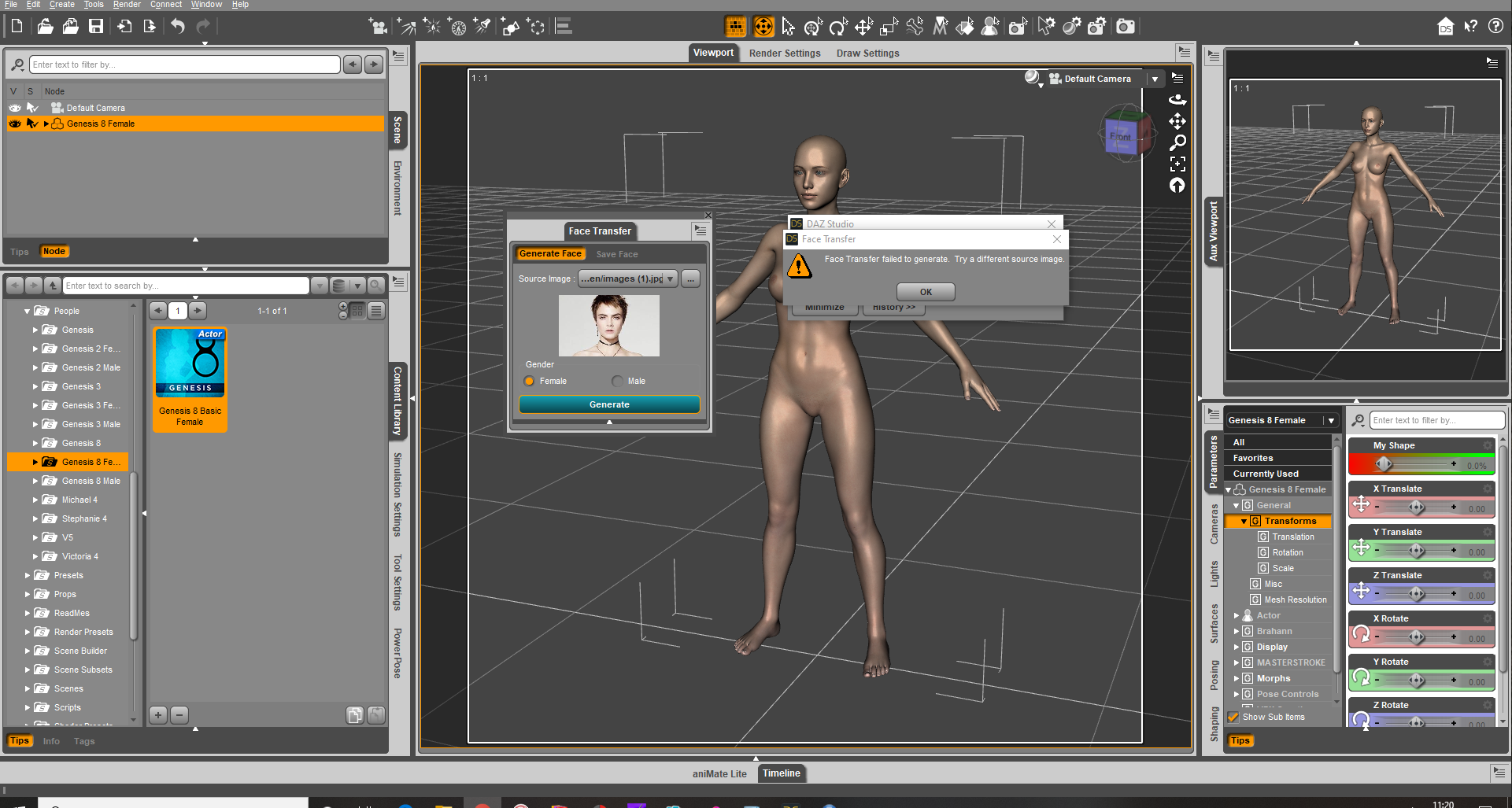The height and width of the screenshot is (808, 1512).
Task: Click the Undo arrow icon
Action: click(x=178, y=27)
